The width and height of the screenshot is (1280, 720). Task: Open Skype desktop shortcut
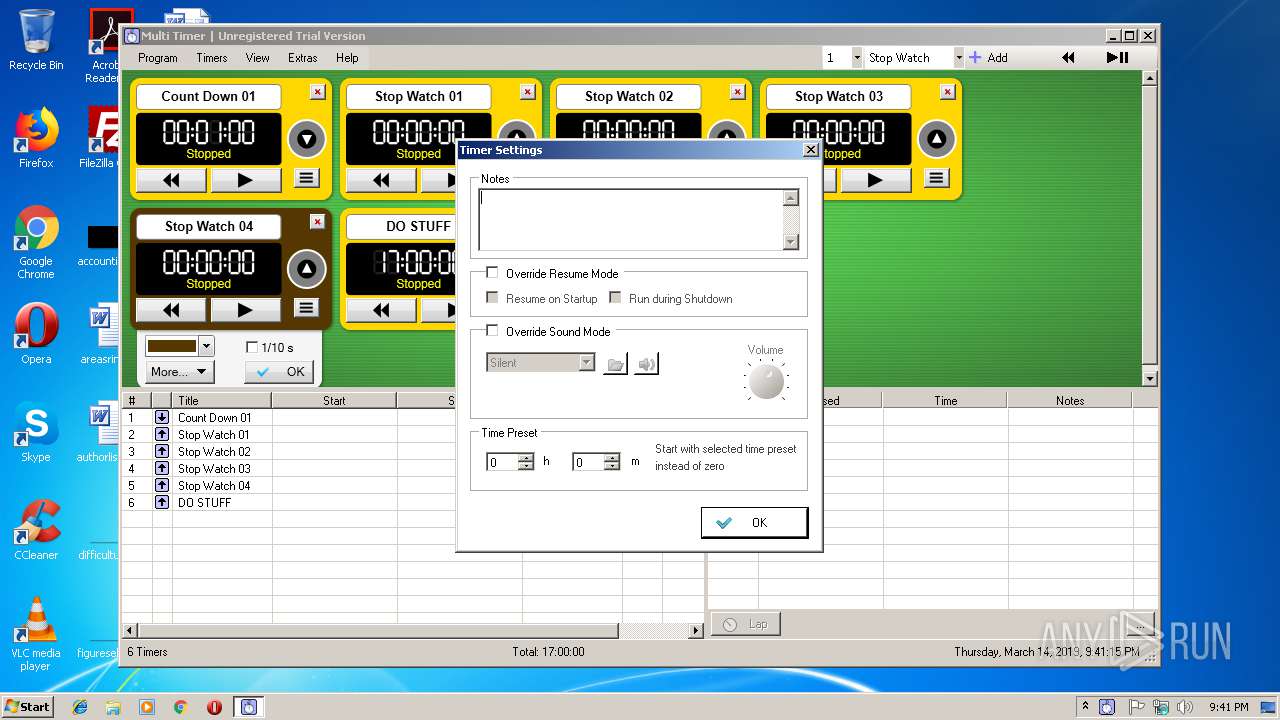[x=36, y=433]
